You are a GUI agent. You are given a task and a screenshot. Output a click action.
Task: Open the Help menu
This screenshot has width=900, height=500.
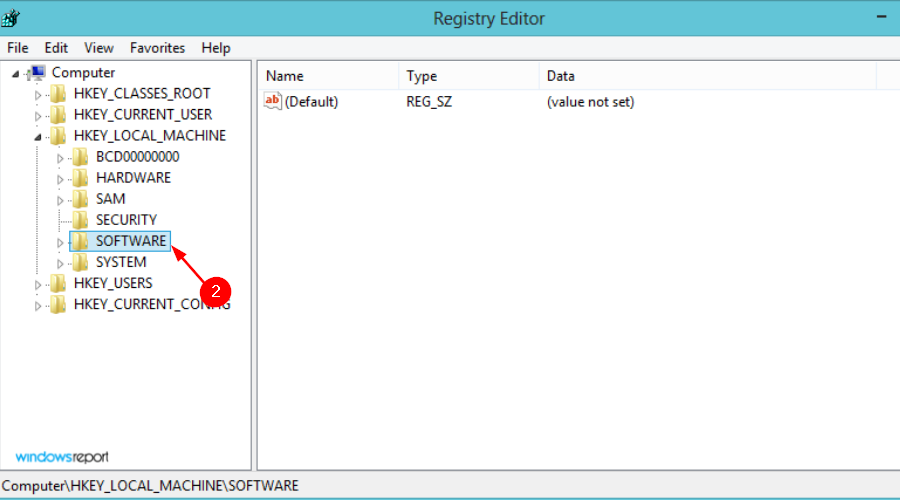coord(216,48)
